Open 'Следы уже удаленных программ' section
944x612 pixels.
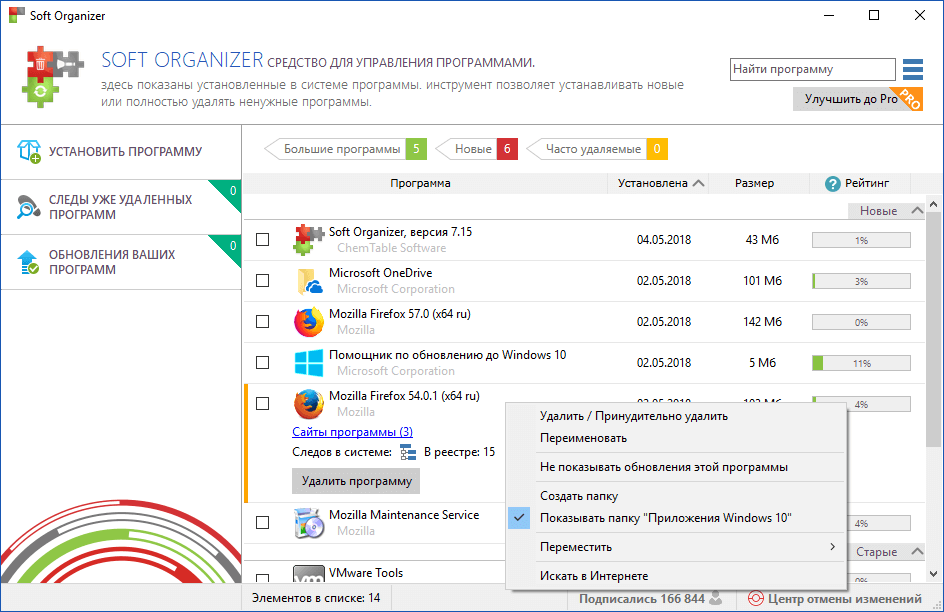click(121, 207)
